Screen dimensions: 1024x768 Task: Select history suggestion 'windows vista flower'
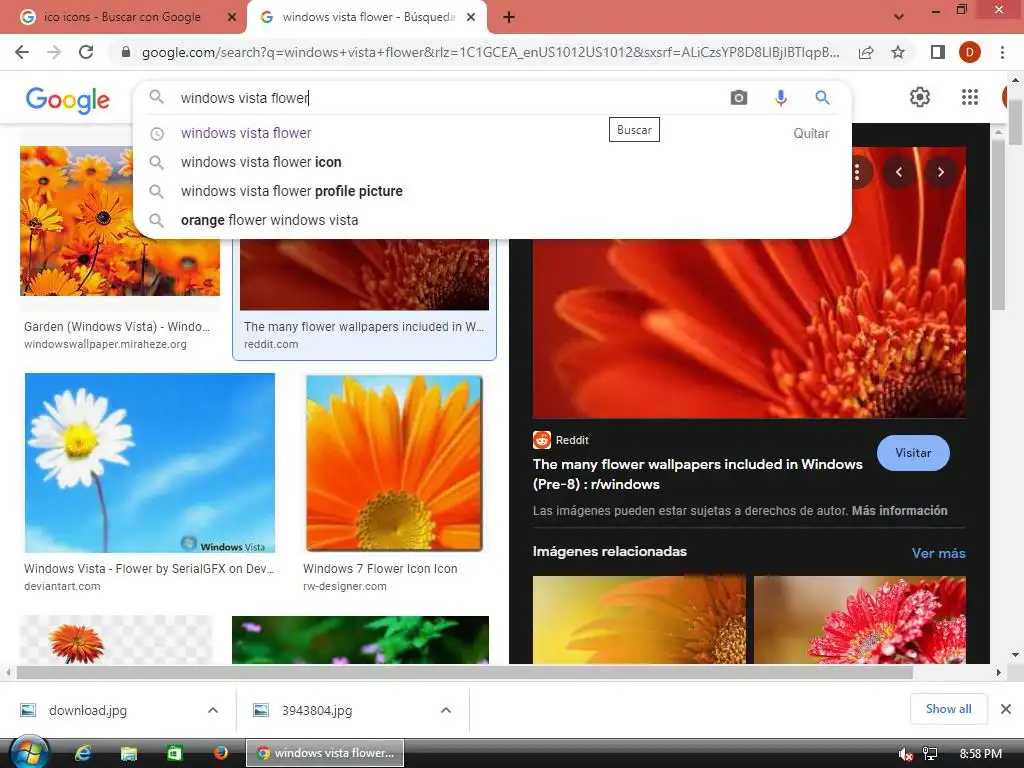tap(246, 133)
